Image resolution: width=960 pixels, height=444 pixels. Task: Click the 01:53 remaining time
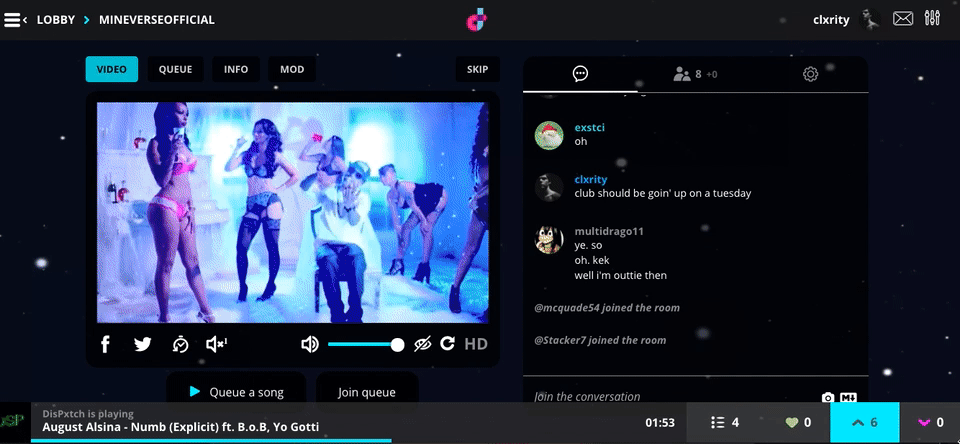tap(660, 423)
